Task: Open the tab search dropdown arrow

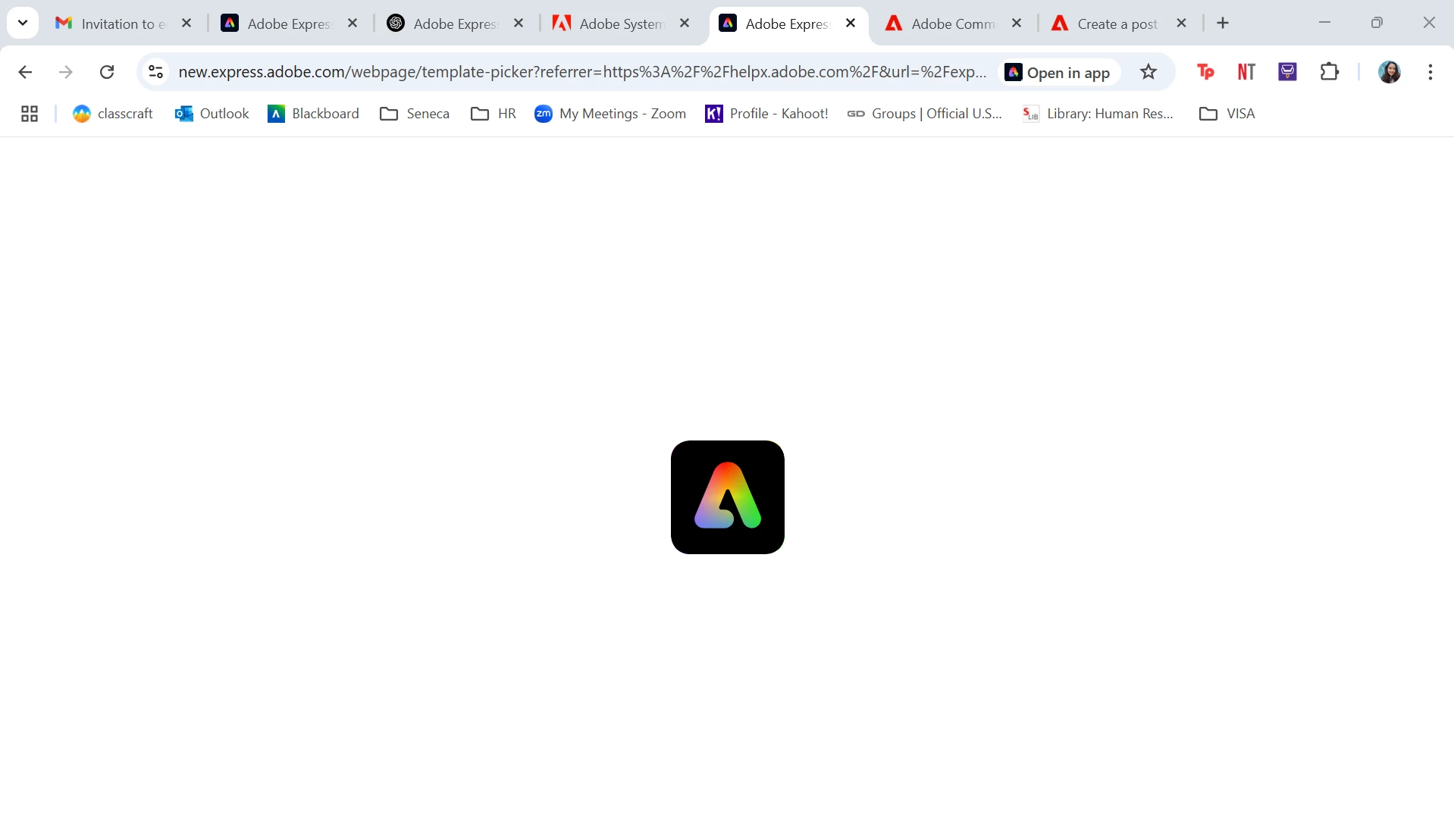Action: (23, 23)
